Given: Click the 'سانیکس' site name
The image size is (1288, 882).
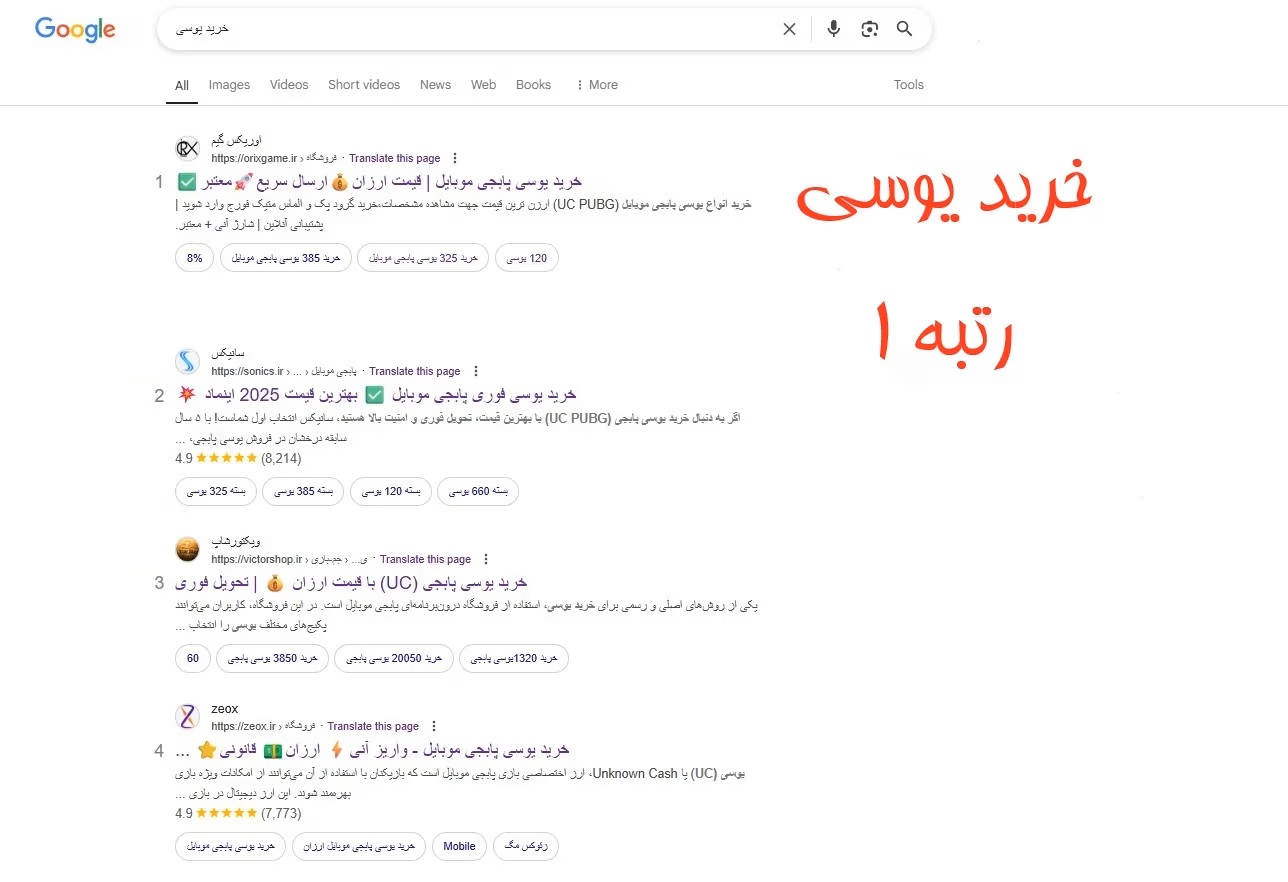Looking at the screenshot, I should pos(228,354).
